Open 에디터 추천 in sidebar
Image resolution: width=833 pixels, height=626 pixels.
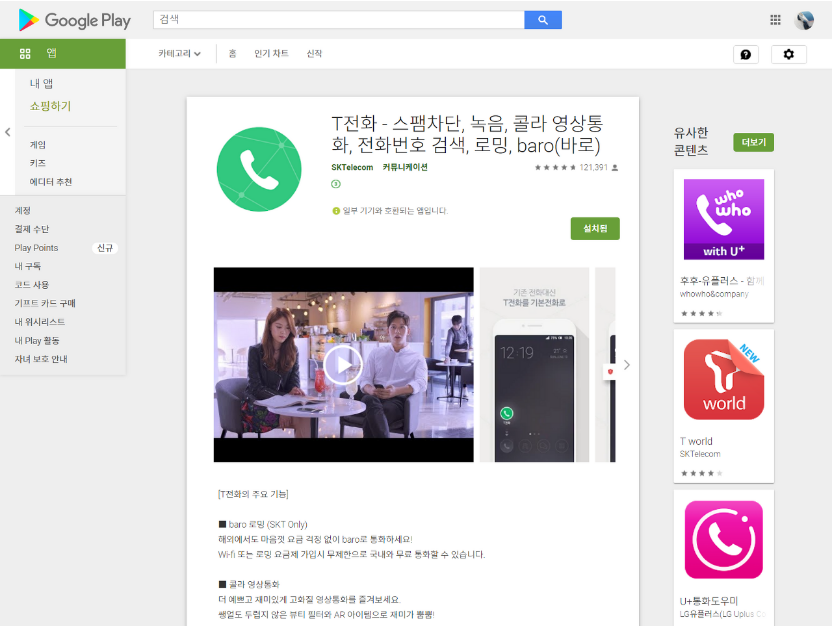(x=50, y=182)
